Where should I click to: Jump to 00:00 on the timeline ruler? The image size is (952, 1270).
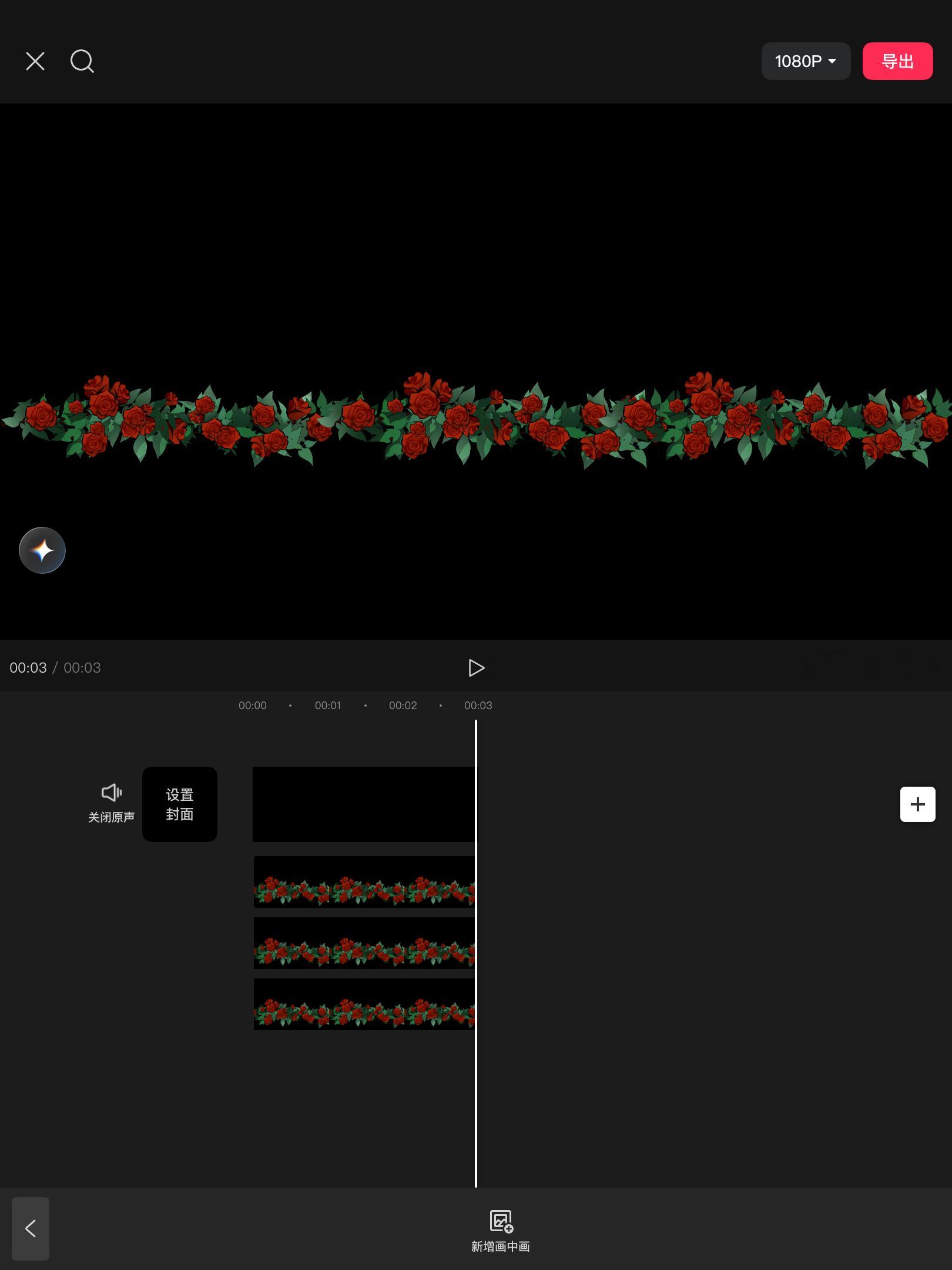pos(253,706)
